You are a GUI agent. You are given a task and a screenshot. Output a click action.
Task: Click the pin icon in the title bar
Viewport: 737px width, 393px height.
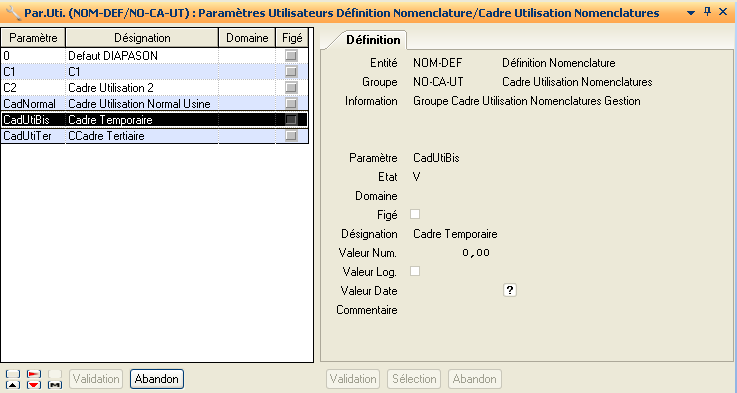(707, 12)
